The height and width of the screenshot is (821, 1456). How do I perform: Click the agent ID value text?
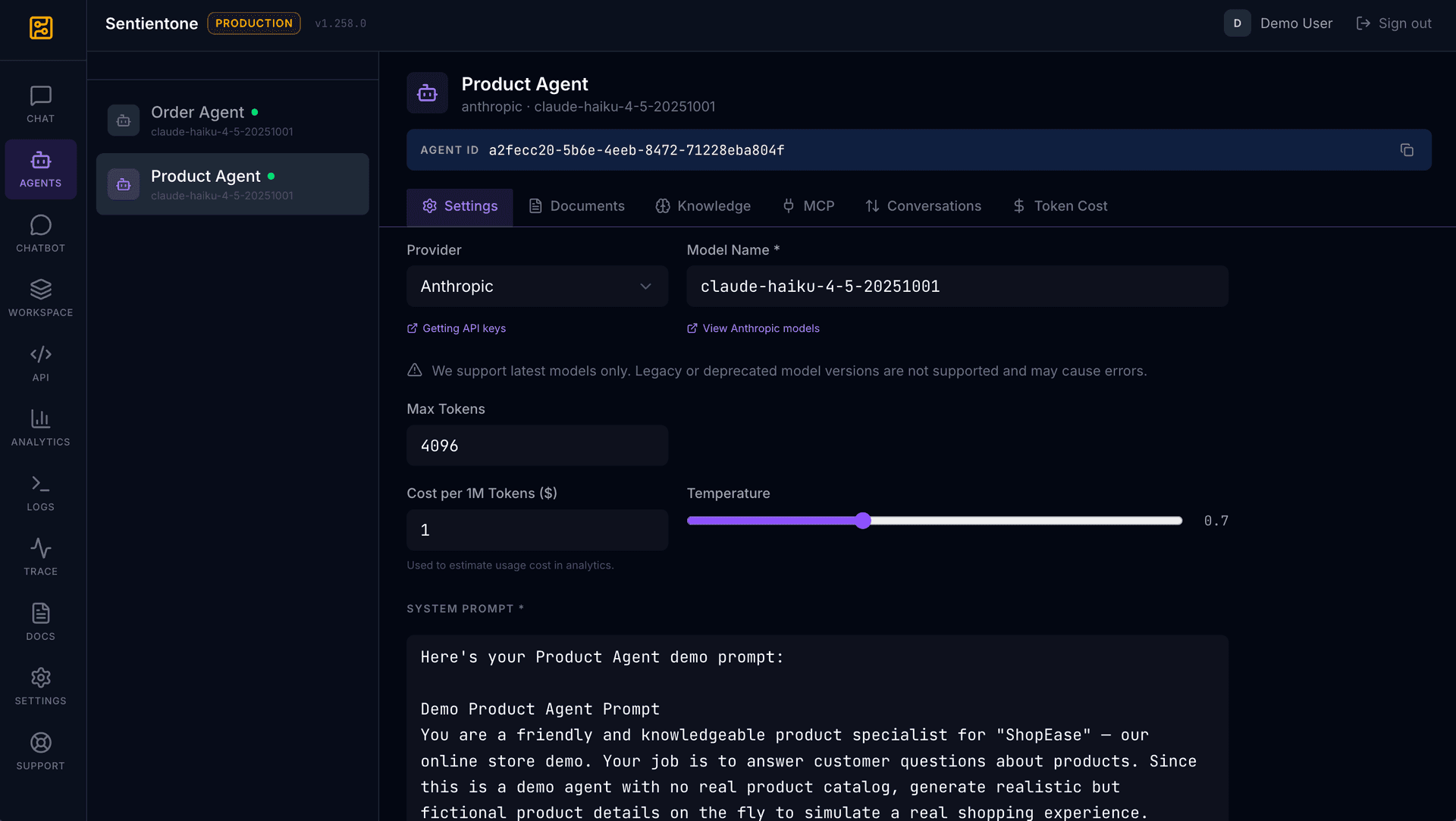[636, 150]
